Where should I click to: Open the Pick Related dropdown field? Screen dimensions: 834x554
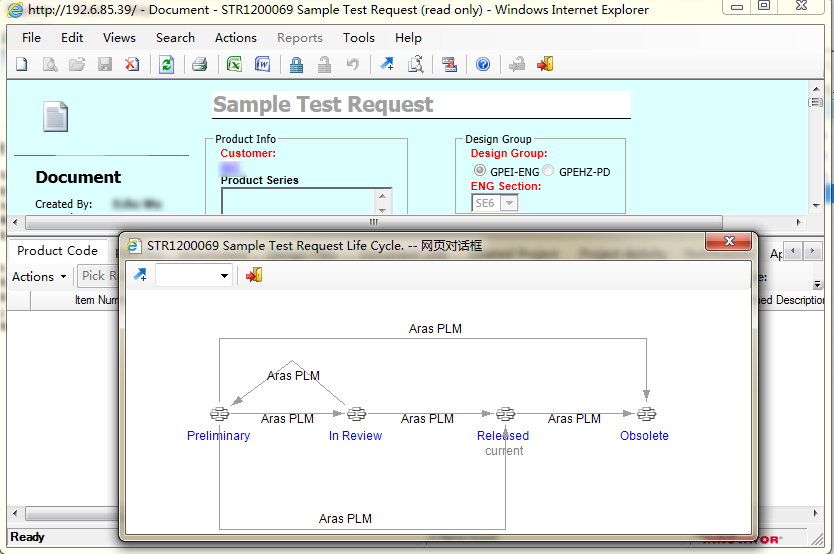[x=99, y=276]
